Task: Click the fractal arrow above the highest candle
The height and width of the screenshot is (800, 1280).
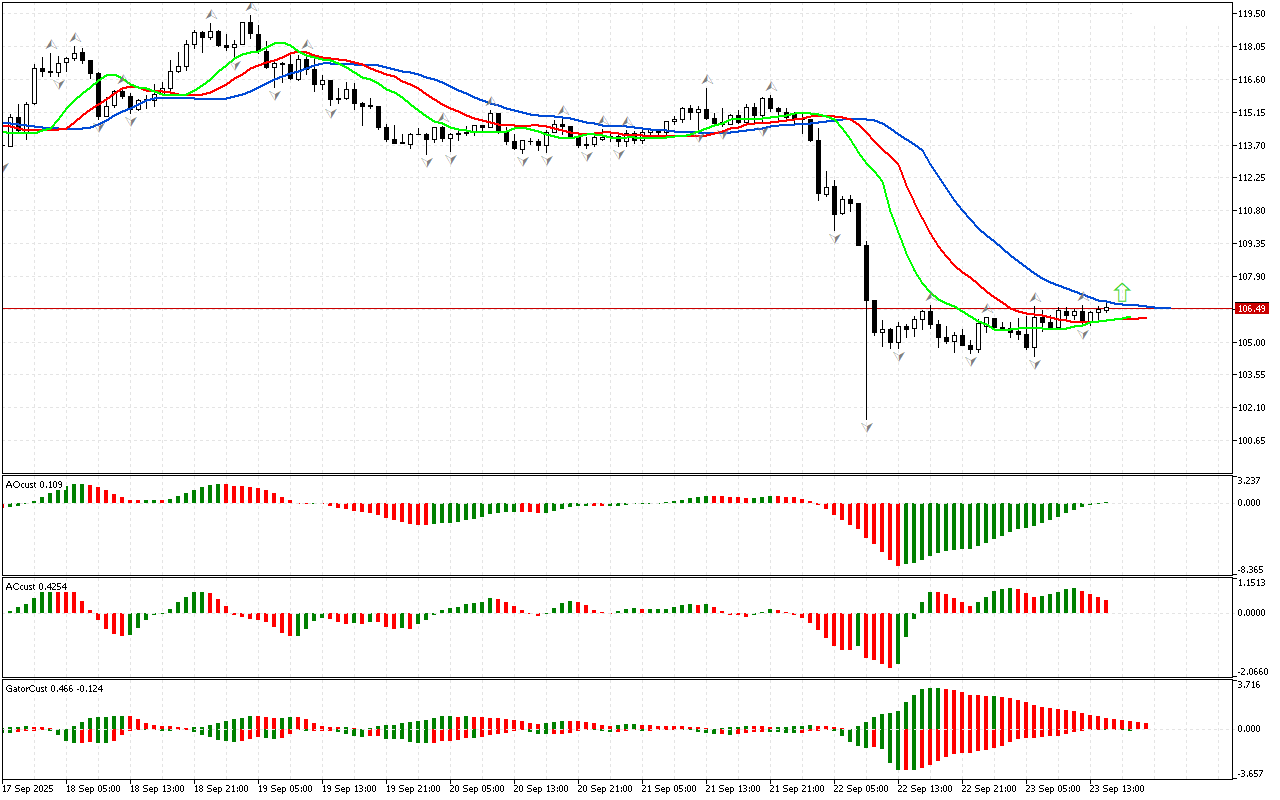Action: click(x=251, y=8)
